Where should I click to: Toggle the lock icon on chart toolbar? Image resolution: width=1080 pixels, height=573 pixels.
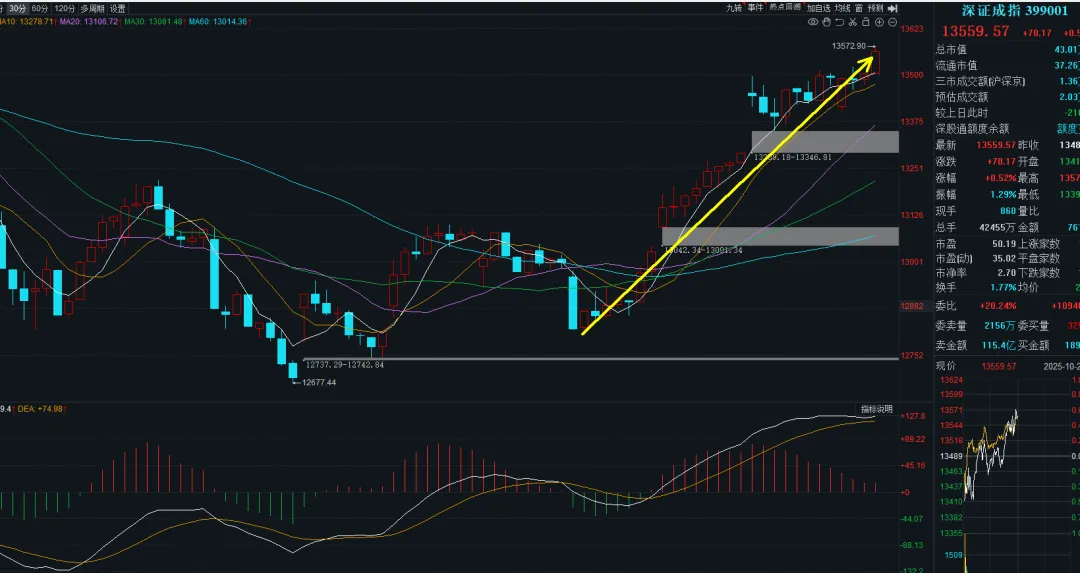click(x=866, y=22)
